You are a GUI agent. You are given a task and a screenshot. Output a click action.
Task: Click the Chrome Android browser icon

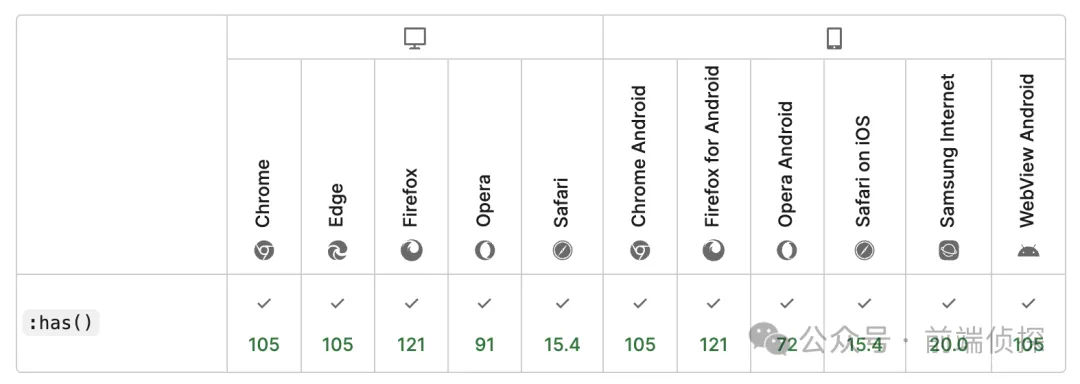pyautogui.click(x=640, y=250)
